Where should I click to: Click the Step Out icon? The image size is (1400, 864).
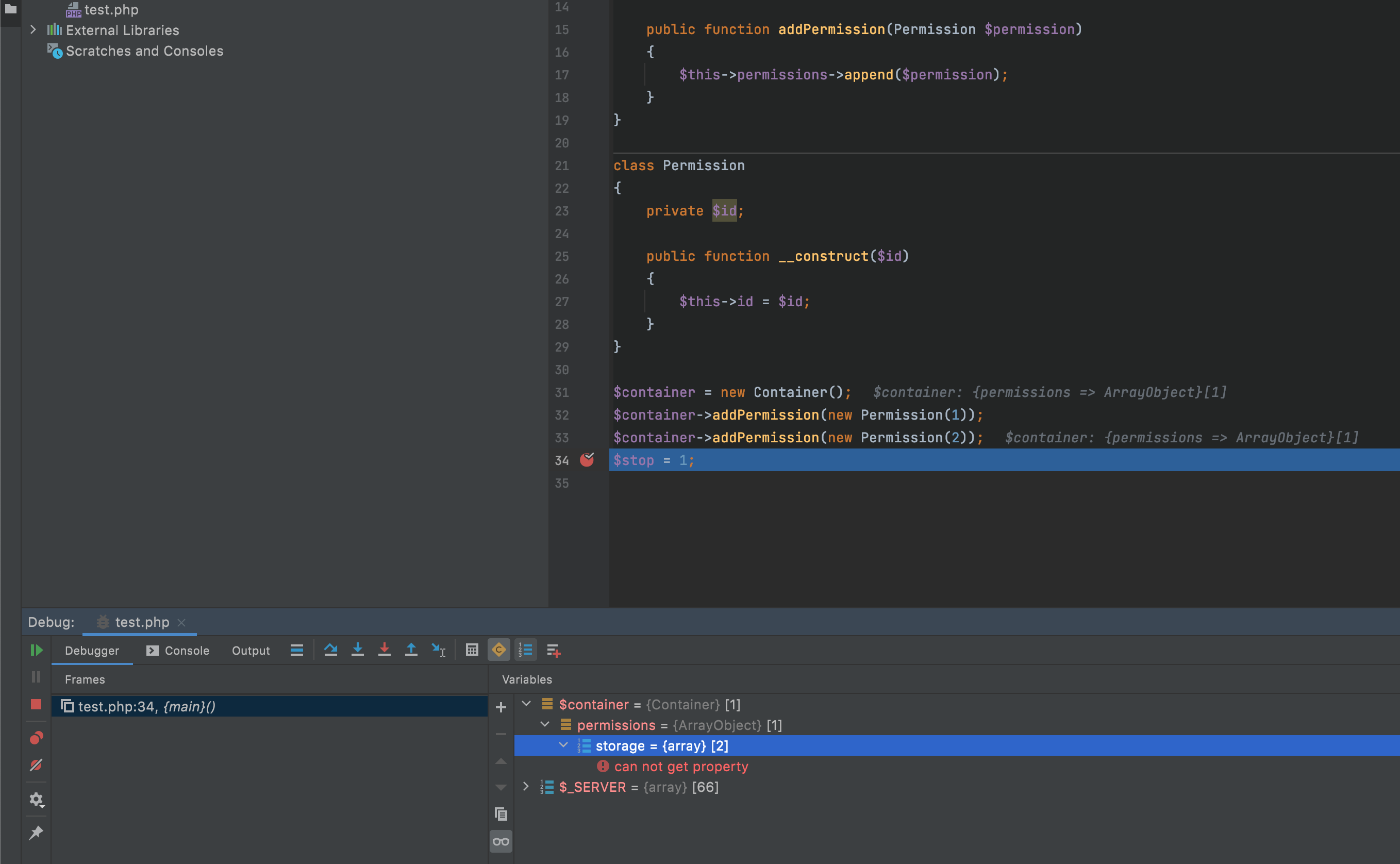click(x=411, y=650)
